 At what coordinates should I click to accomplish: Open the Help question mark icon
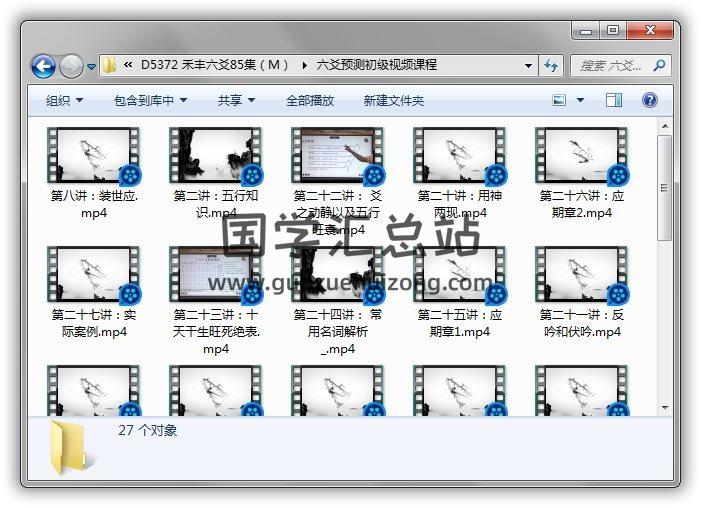649,100
